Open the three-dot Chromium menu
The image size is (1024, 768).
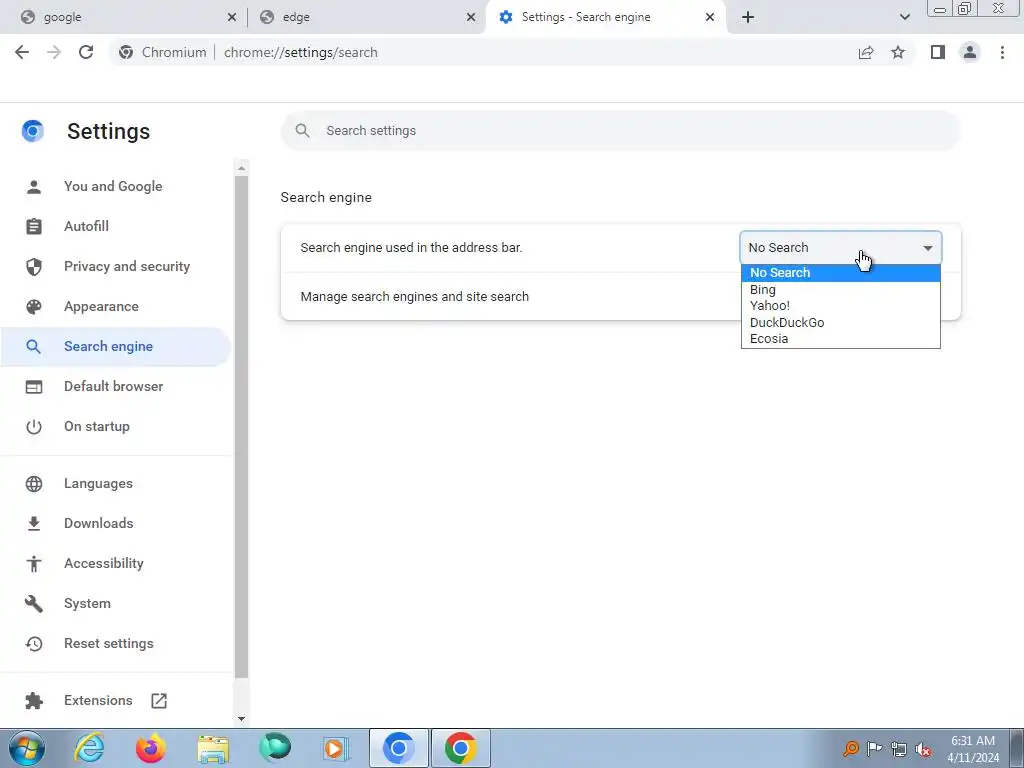tap(1002, 52)
